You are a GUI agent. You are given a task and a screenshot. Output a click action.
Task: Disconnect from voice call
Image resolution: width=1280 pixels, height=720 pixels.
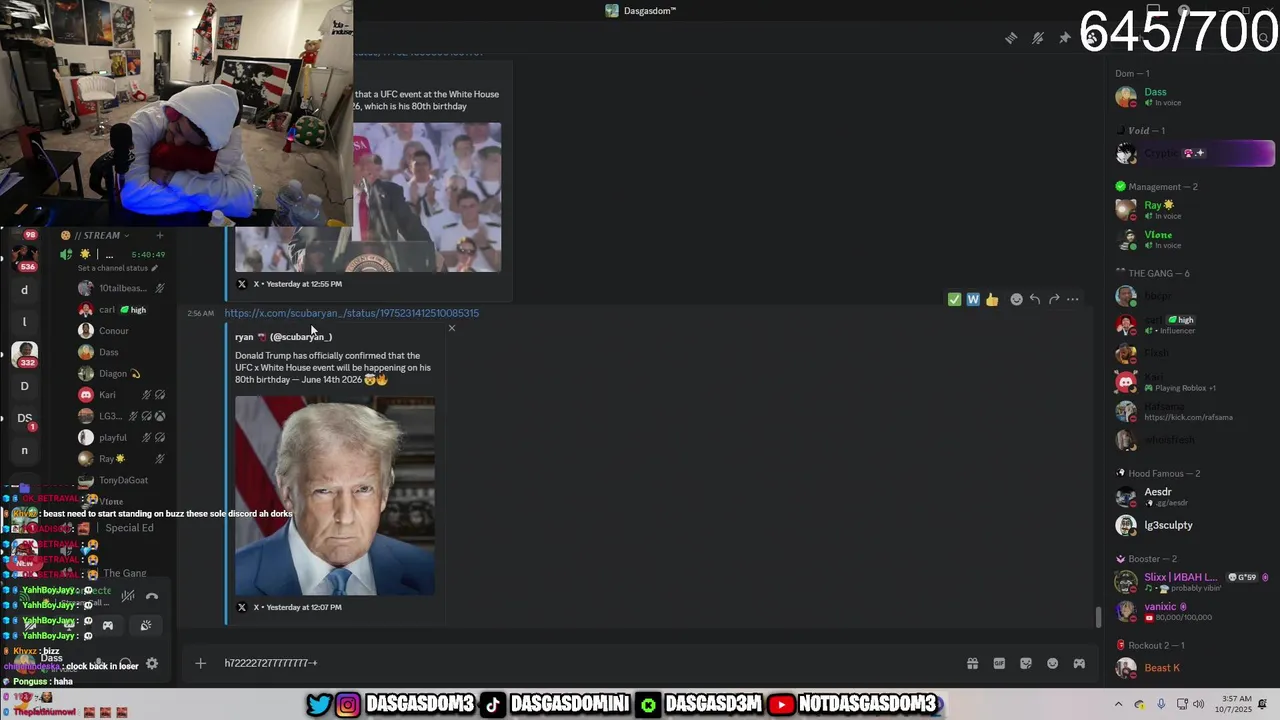click(152, 596)
